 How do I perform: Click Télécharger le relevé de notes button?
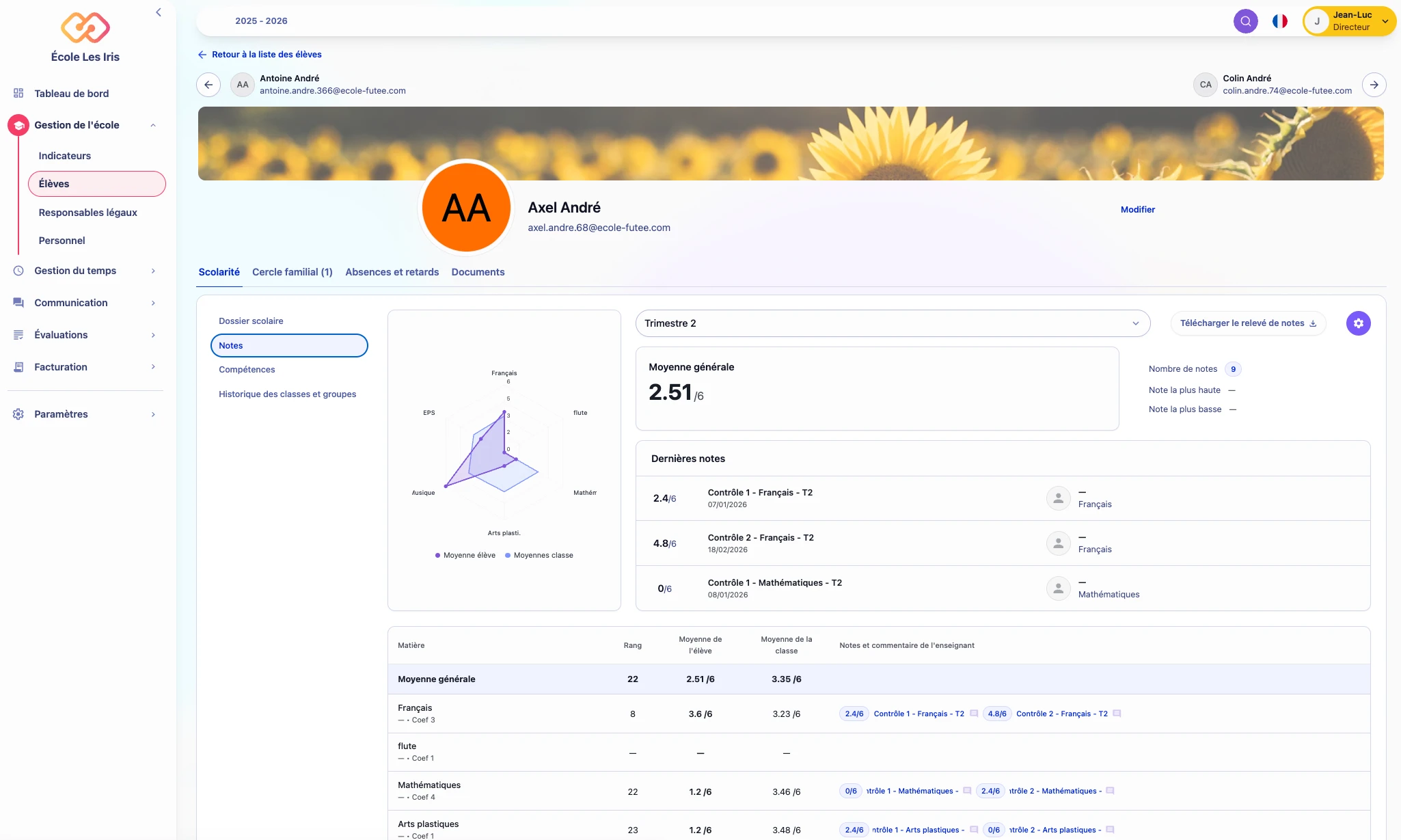point(1249,323)
